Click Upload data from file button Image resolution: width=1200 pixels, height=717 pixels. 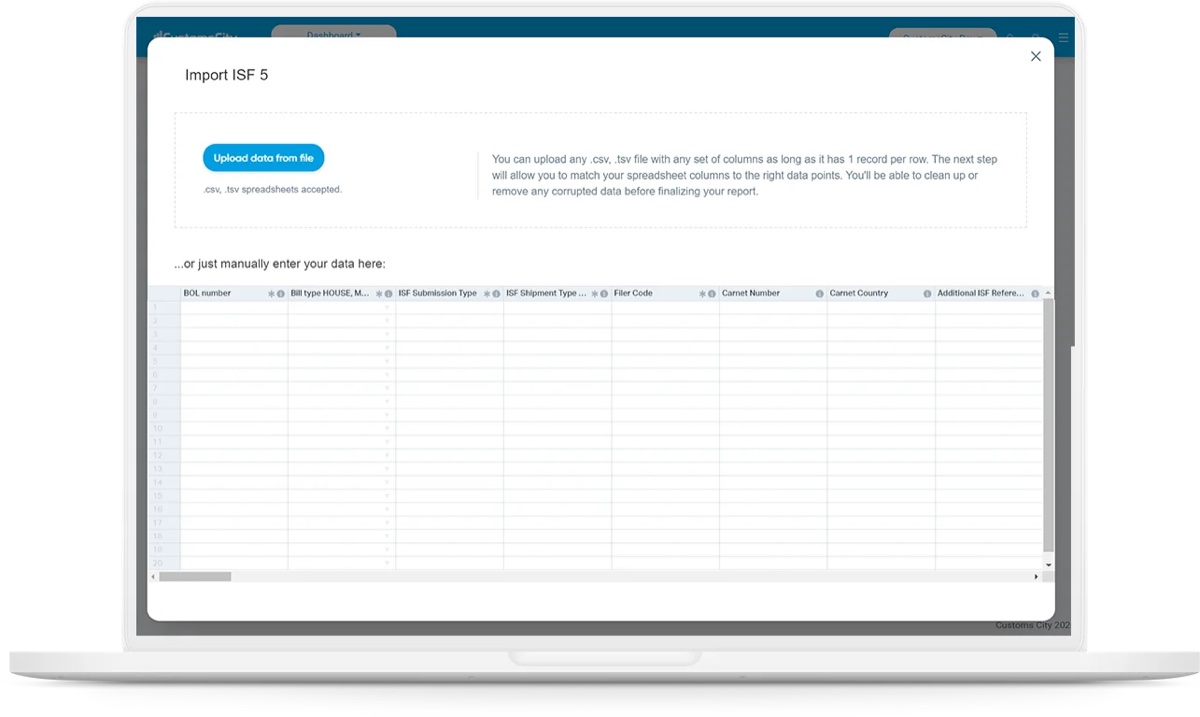coord(263,158)
